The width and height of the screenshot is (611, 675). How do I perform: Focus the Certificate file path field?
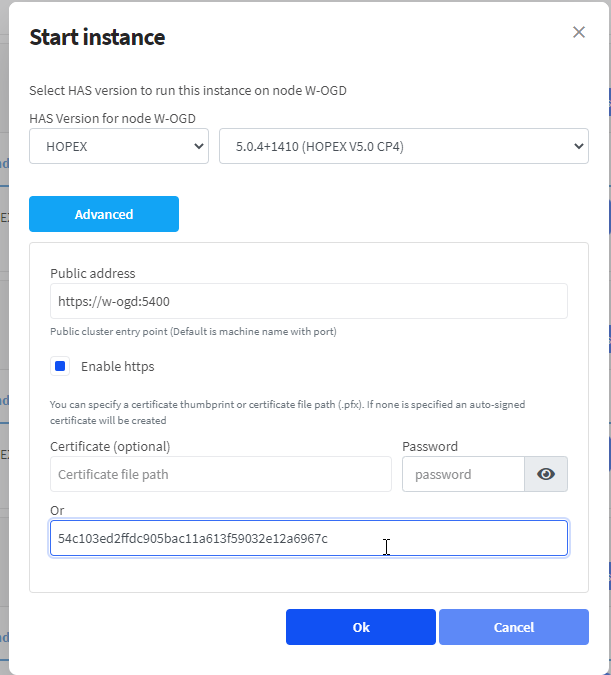(x=221, y=474)
